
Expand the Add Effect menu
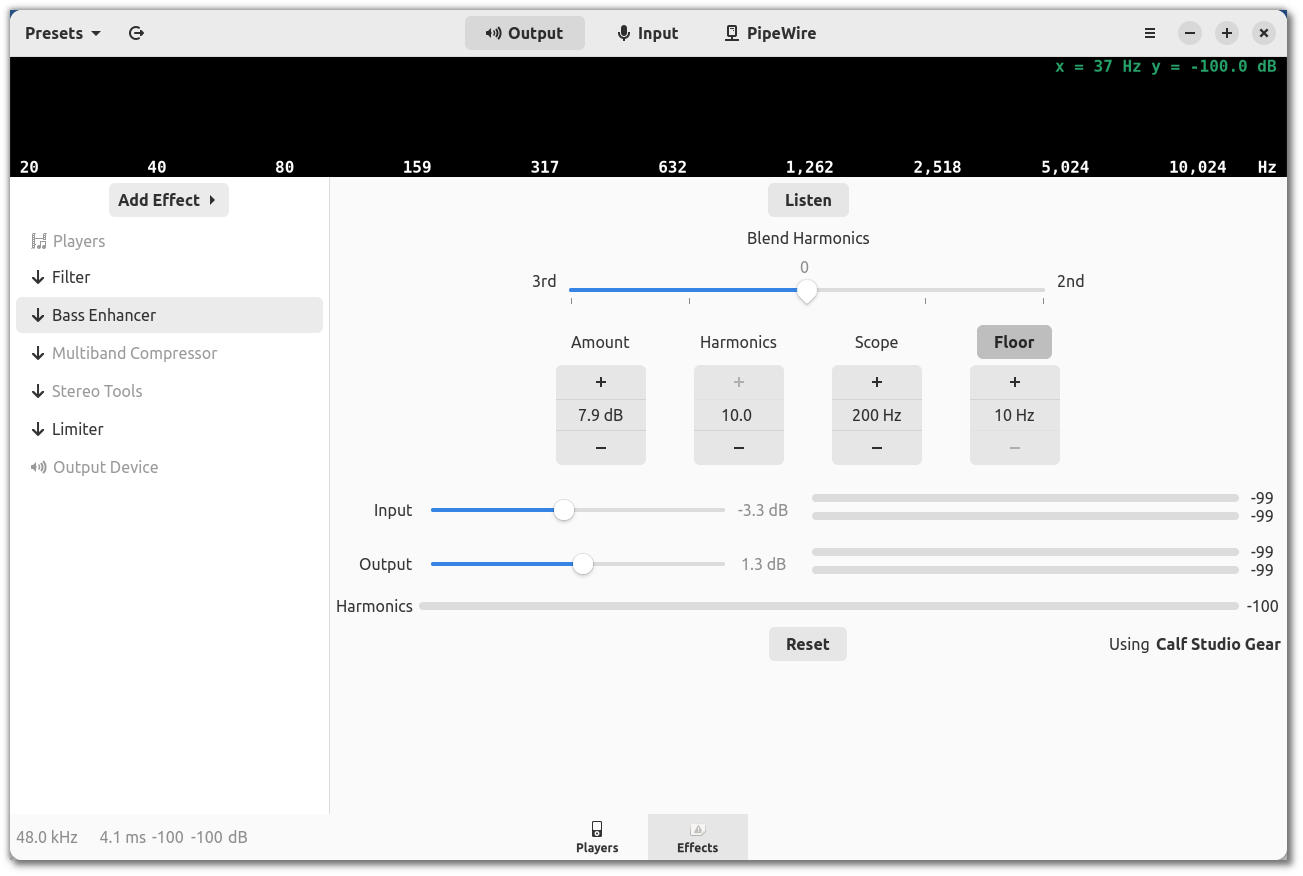(168, 200)
